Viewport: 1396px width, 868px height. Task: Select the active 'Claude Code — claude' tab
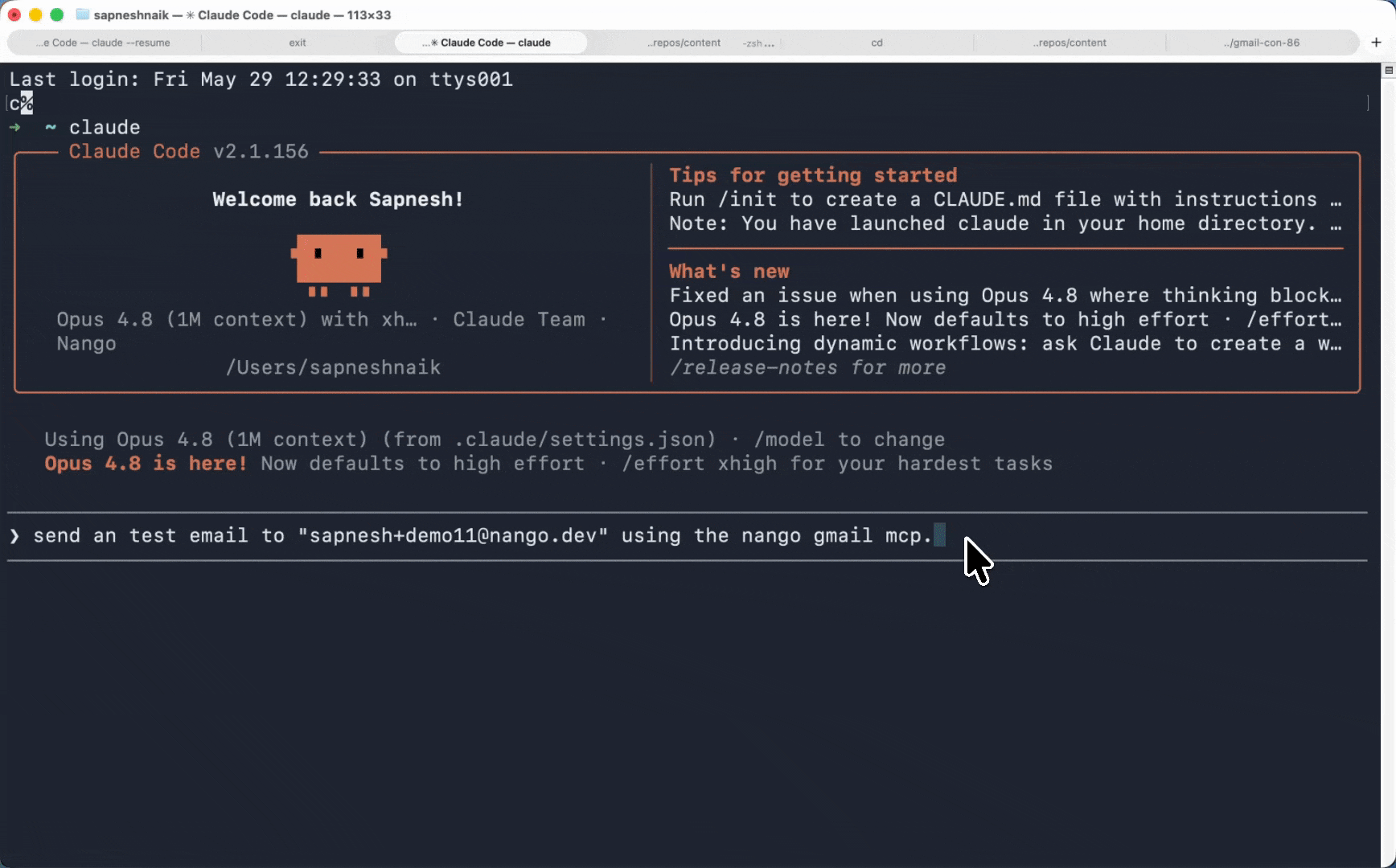[491, 43]
